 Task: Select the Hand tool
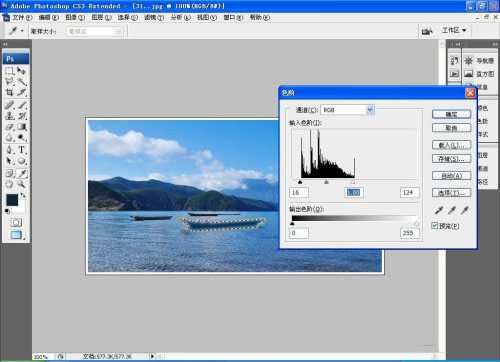(x=10, y=184)
